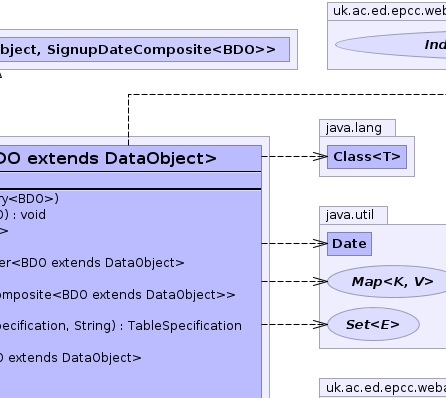Click the arrowhead pointing to Map<K, V>
The image size is (446, 398).
point(321,282)
